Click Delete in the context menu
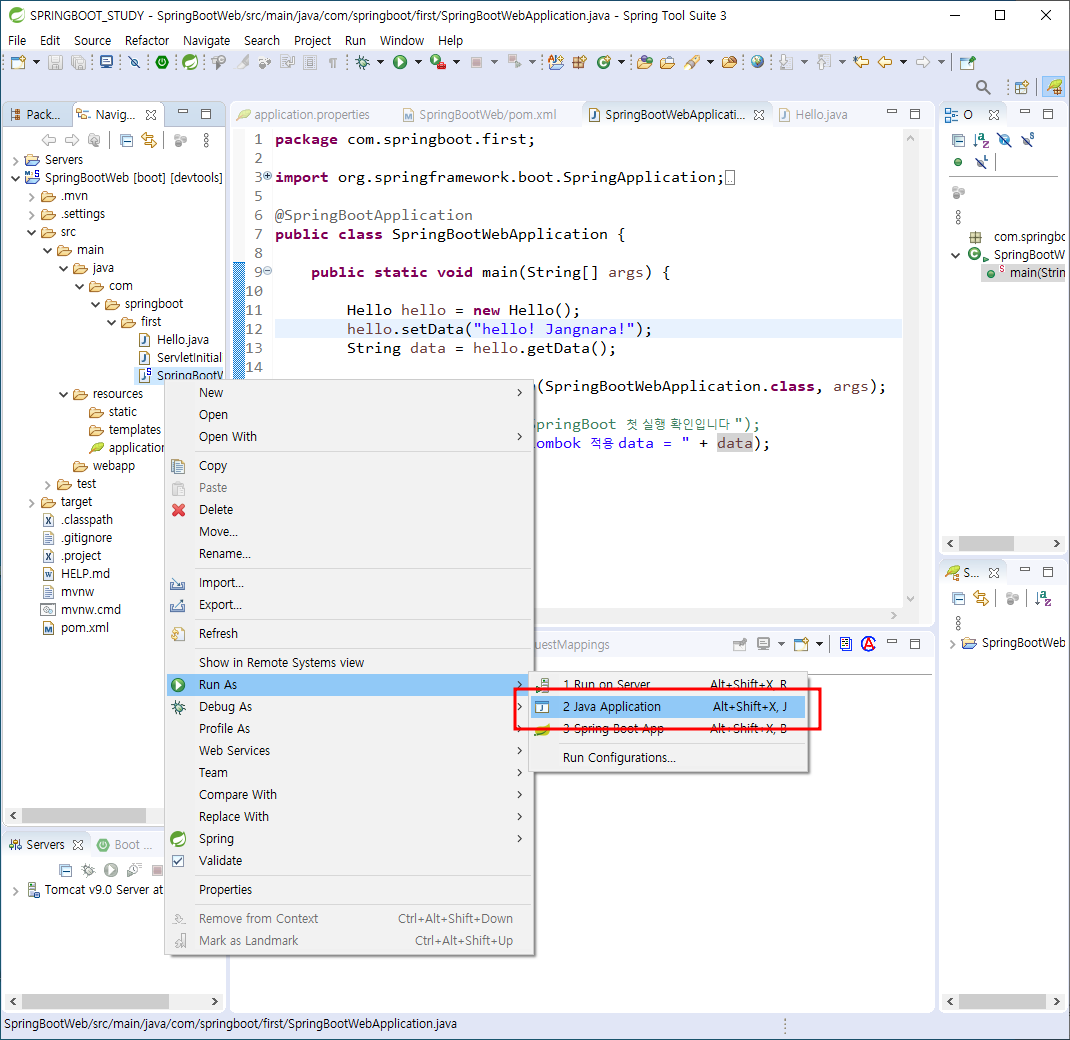 (350, 510)
